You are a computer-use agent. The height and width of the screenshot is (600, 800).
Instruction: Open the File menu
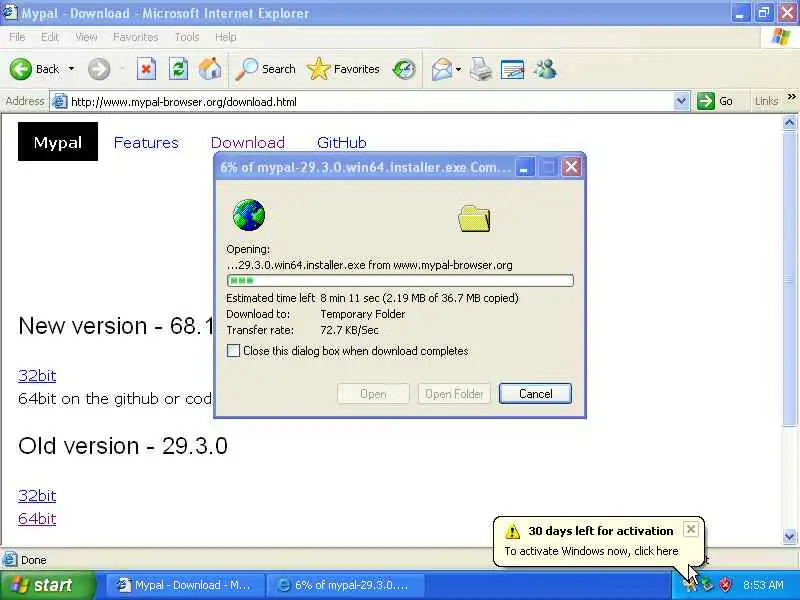pos(17,37)
